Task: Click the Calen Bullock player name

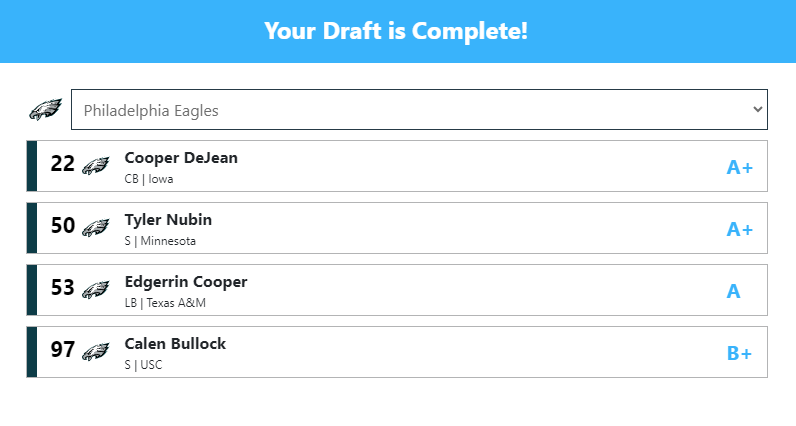Action: (175, 344)
